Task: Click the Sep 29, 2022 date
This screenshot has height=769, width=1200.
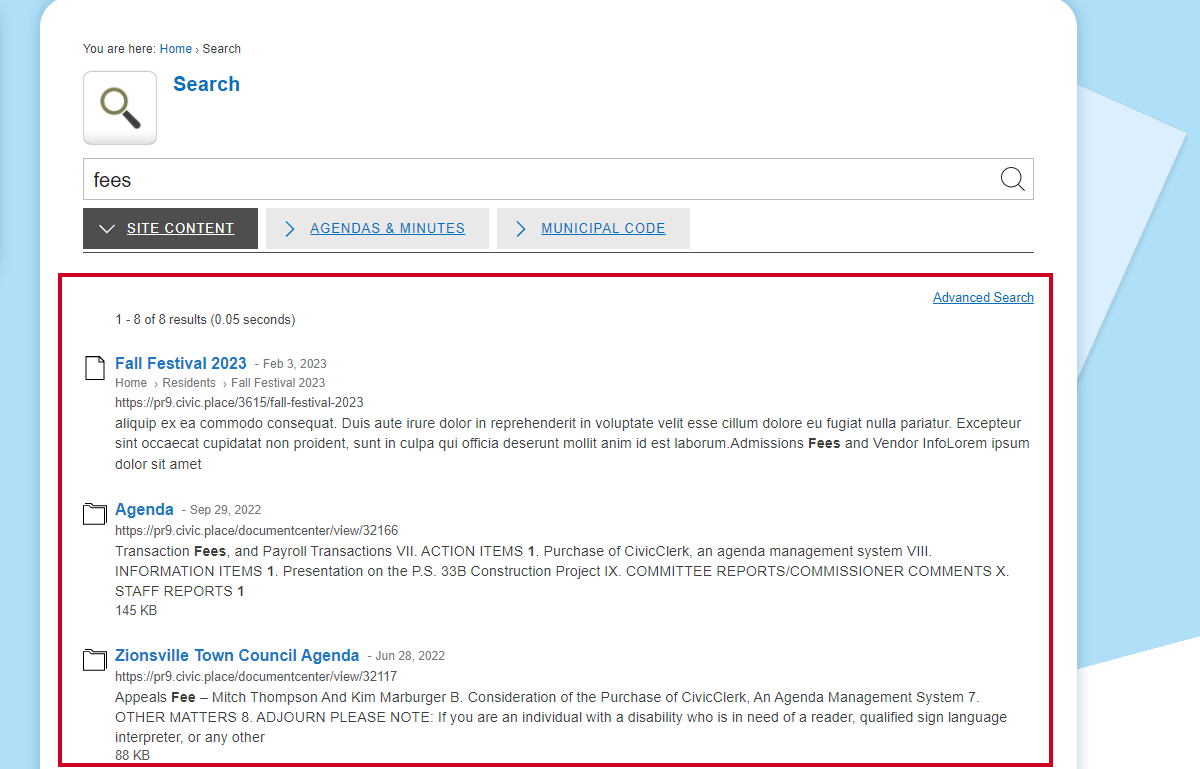Action: point(225,510)
